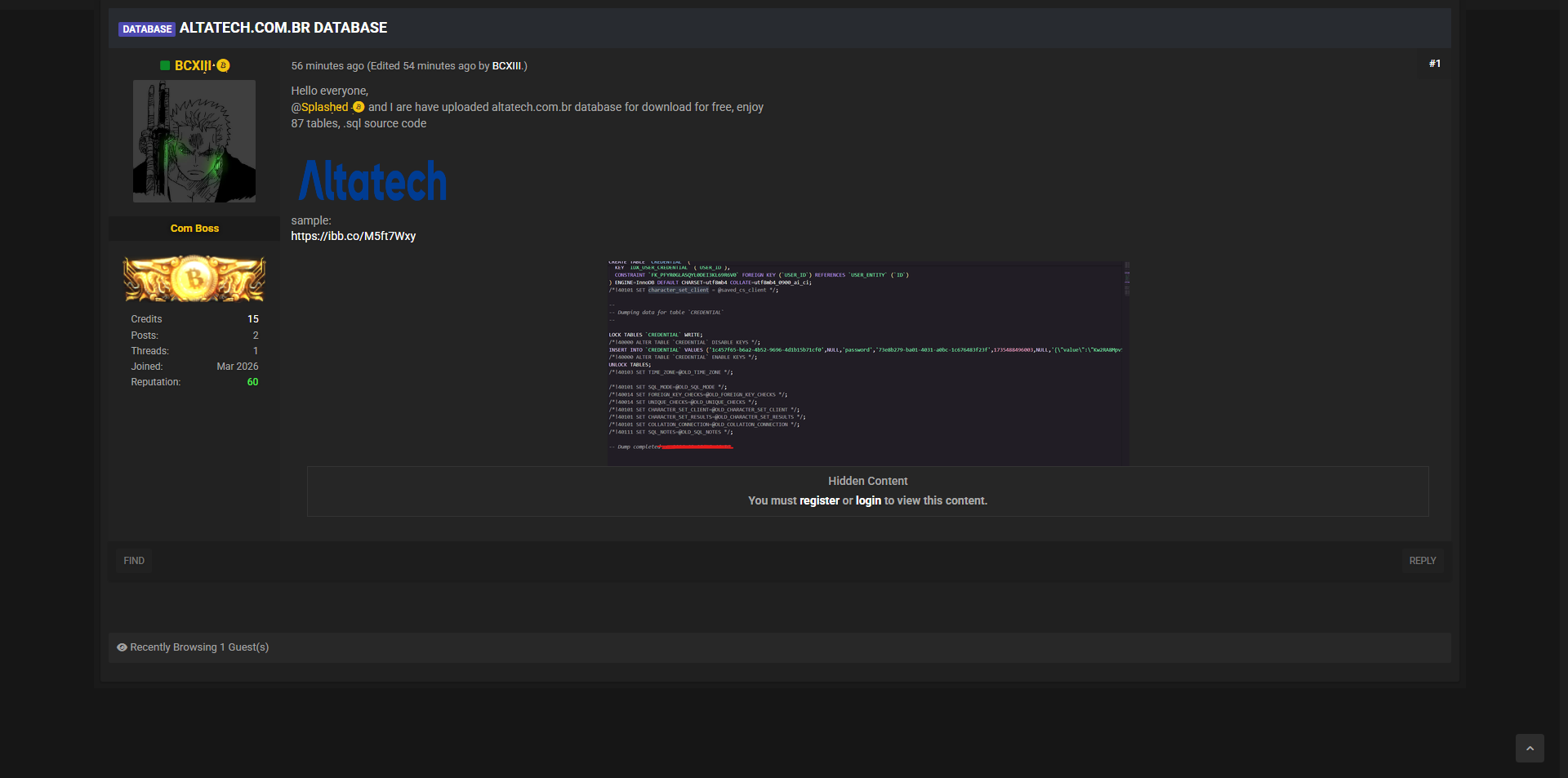This screenshot has width=1568, height=778.
Task: Click the reputation score 60
Action: [x=252, y=382]
